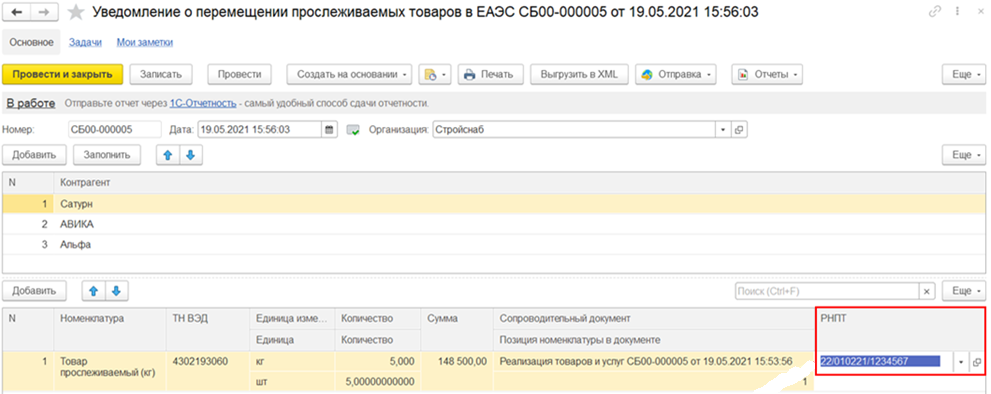Image resolution: width=991 pixels, height=394 pixels.
Task: Click the document posted status icon
Action: pos(353,130)
